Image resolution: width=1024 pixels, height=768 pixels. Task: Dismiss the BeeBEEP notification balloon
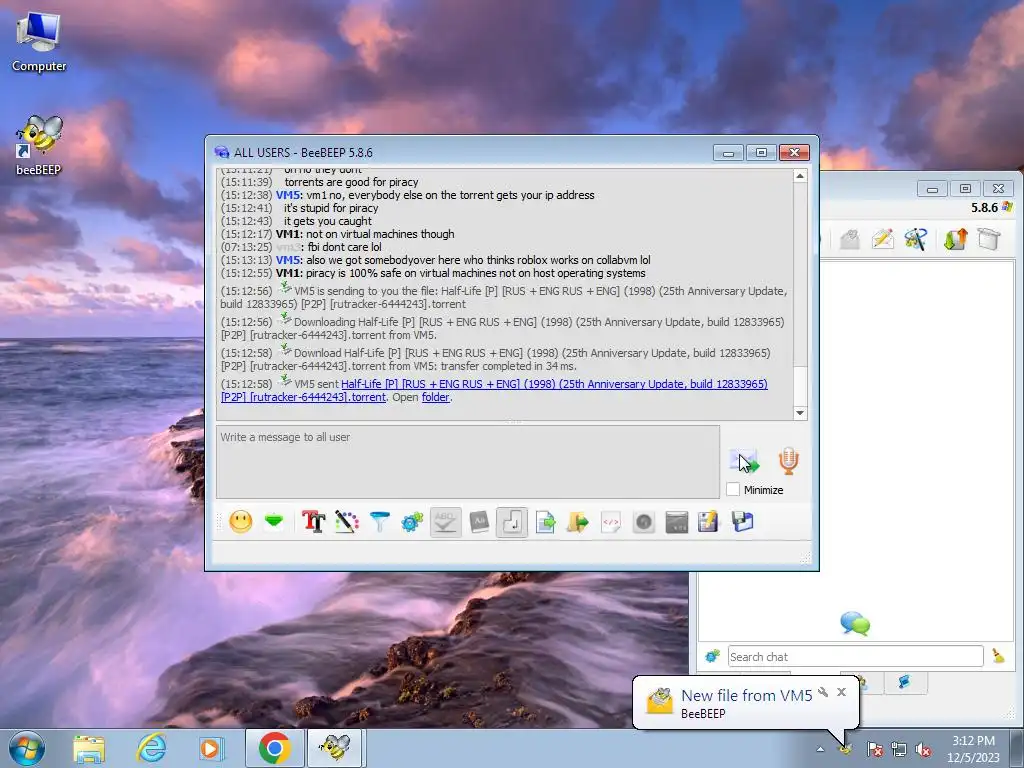pos(842,692)
